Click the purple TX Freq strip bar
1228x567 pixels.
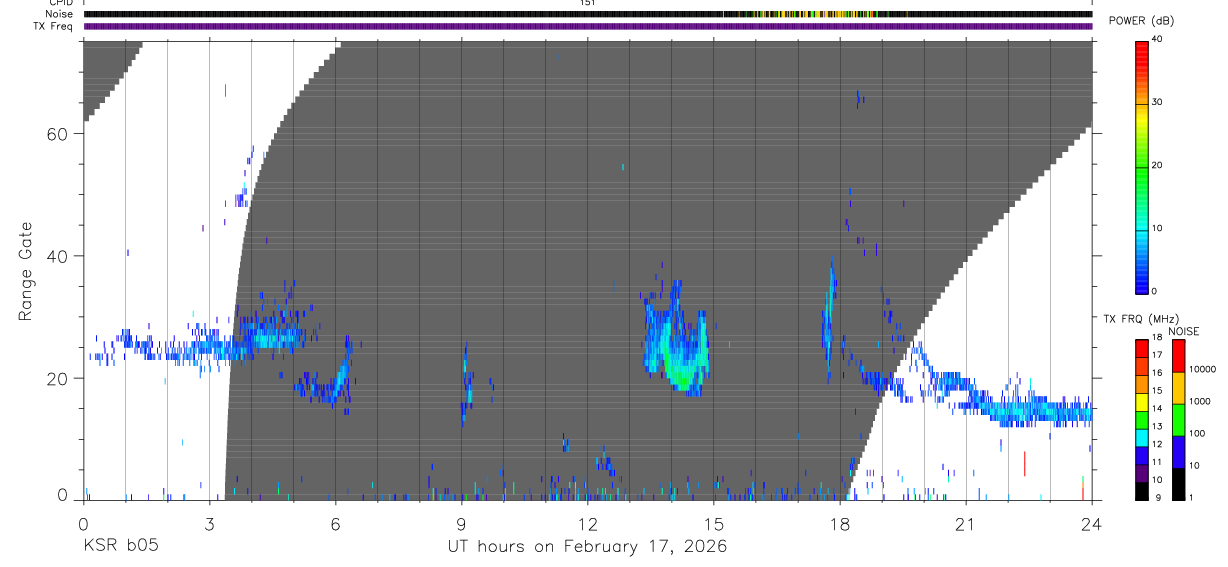point(587,26)
